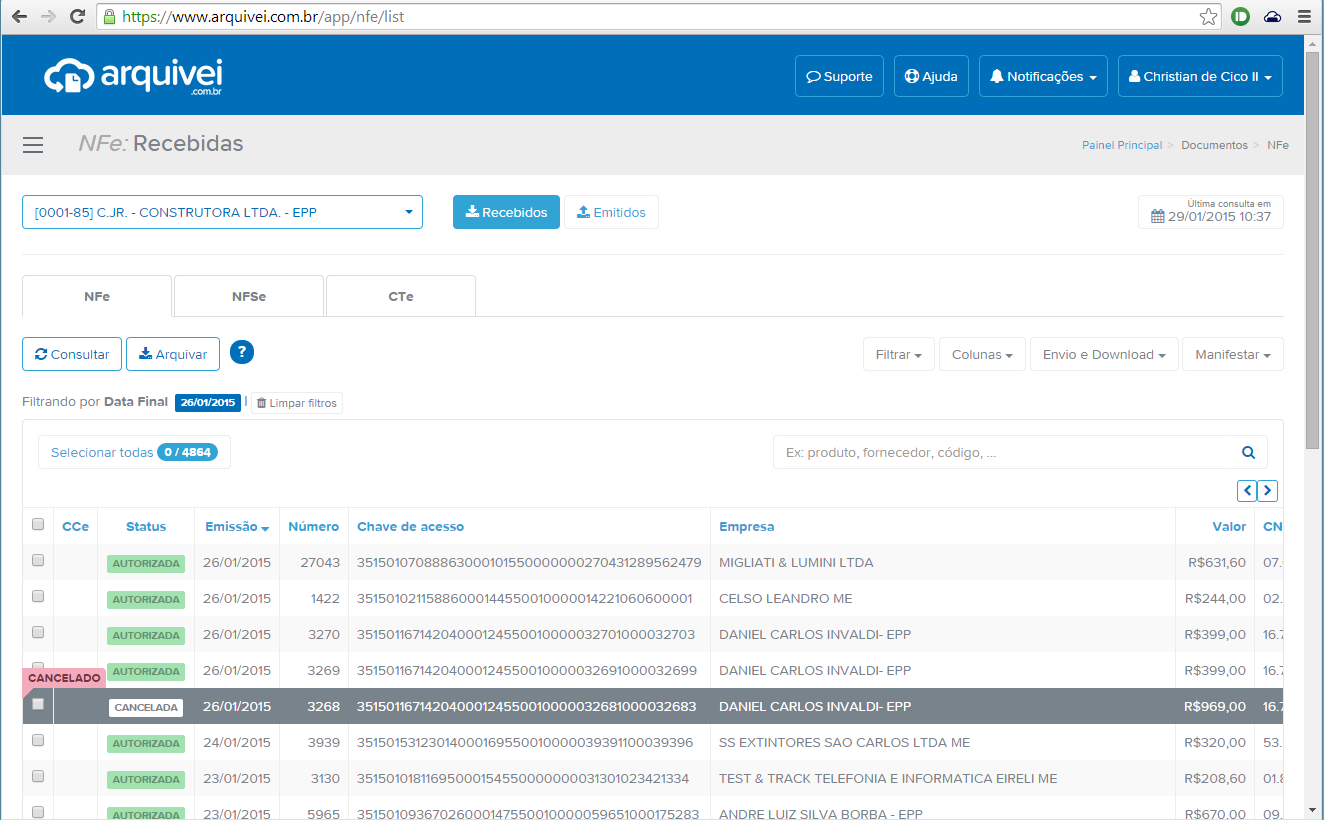The image size is (1324, 820).
Task: Go to Painel Principal breadcrumb
Action: coord(1122,145)
